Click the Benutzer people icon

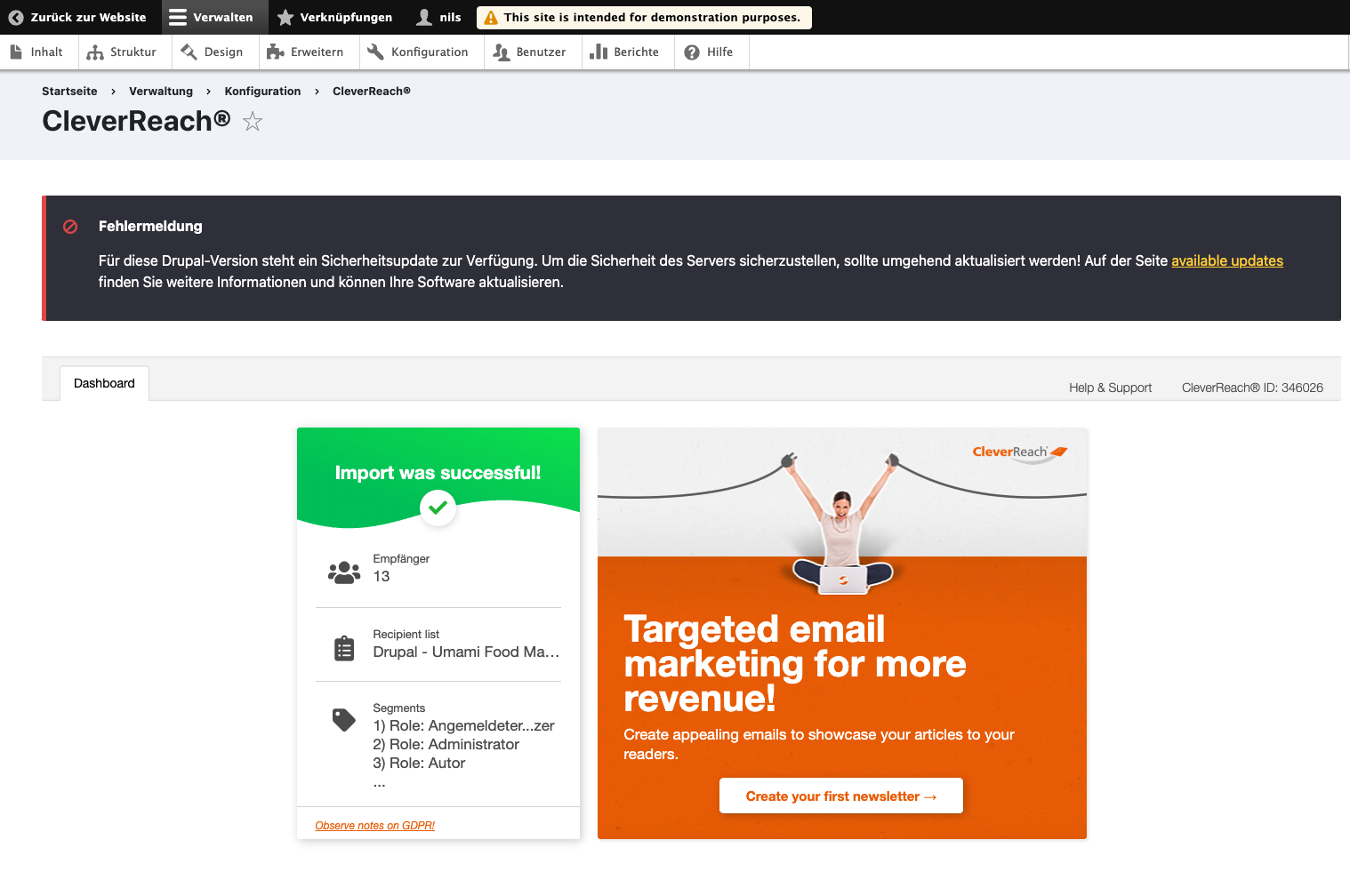tap(502, 52)
